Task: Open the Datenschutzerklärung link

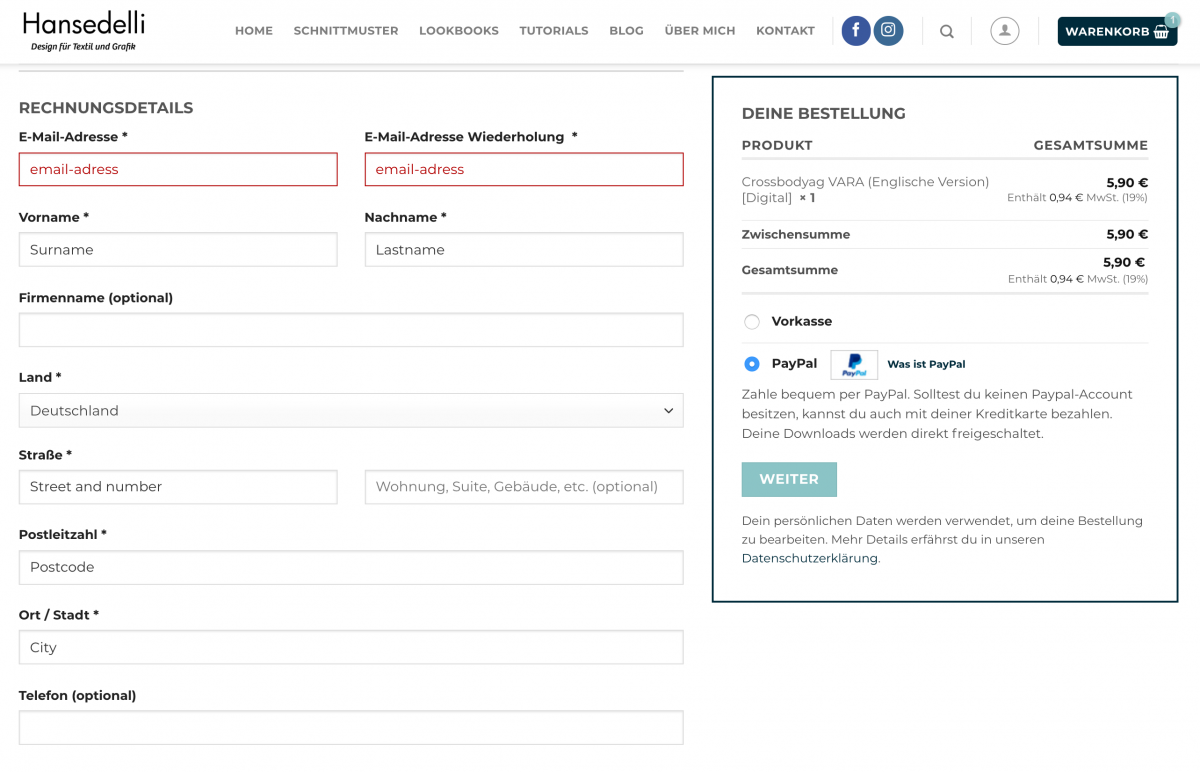Action: [x=810, y=558]
